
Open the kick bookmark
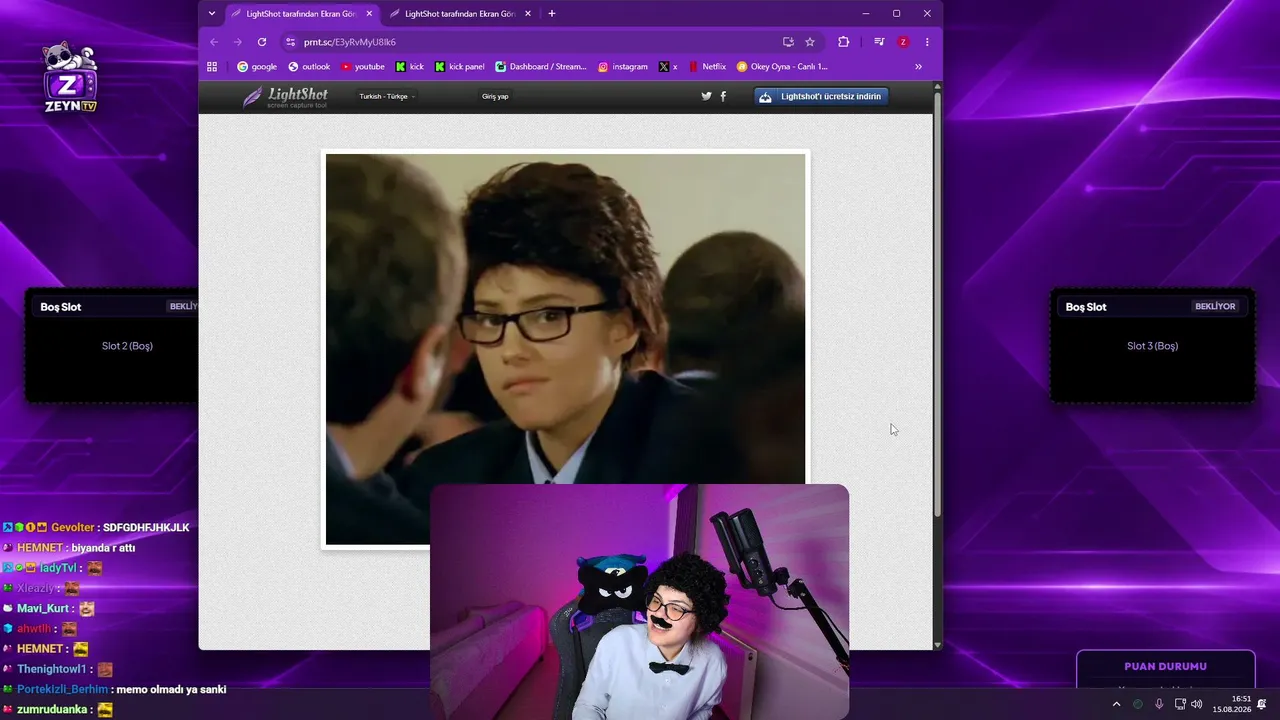coord(410,67)
